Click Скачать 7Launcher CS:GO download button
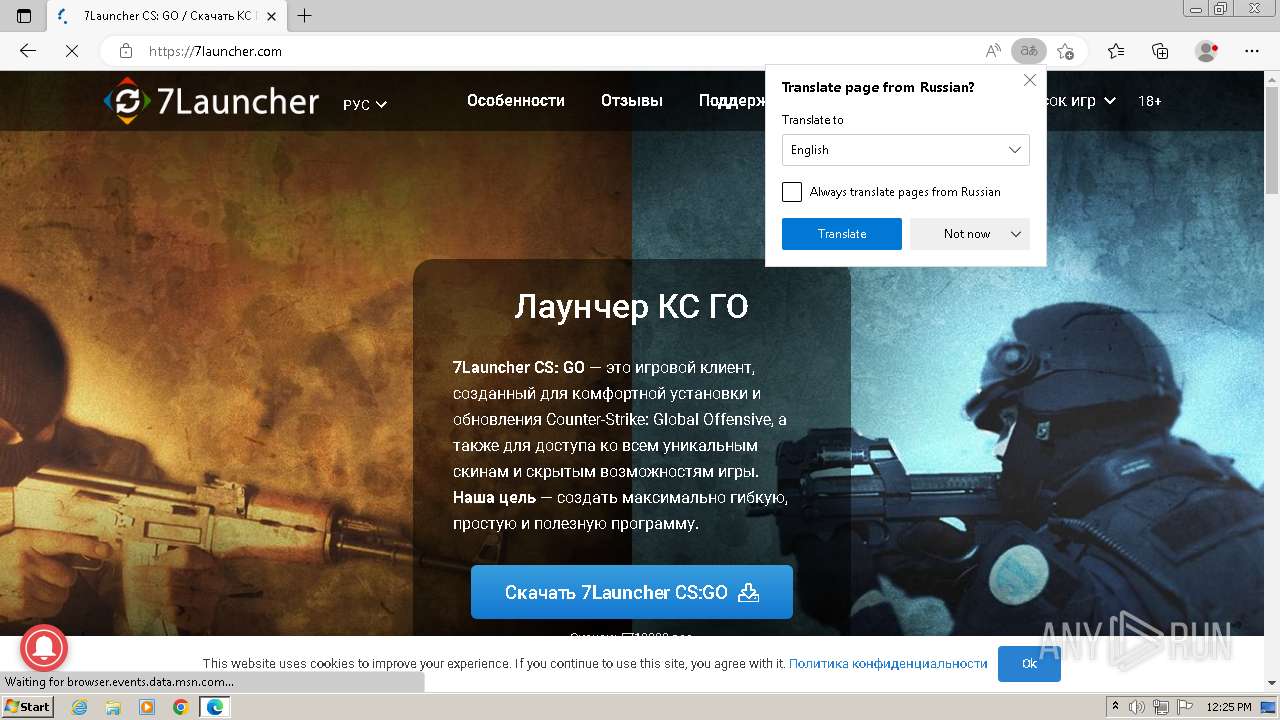The width and height of the screenshot is (1280, 720). tap(632, 592)
